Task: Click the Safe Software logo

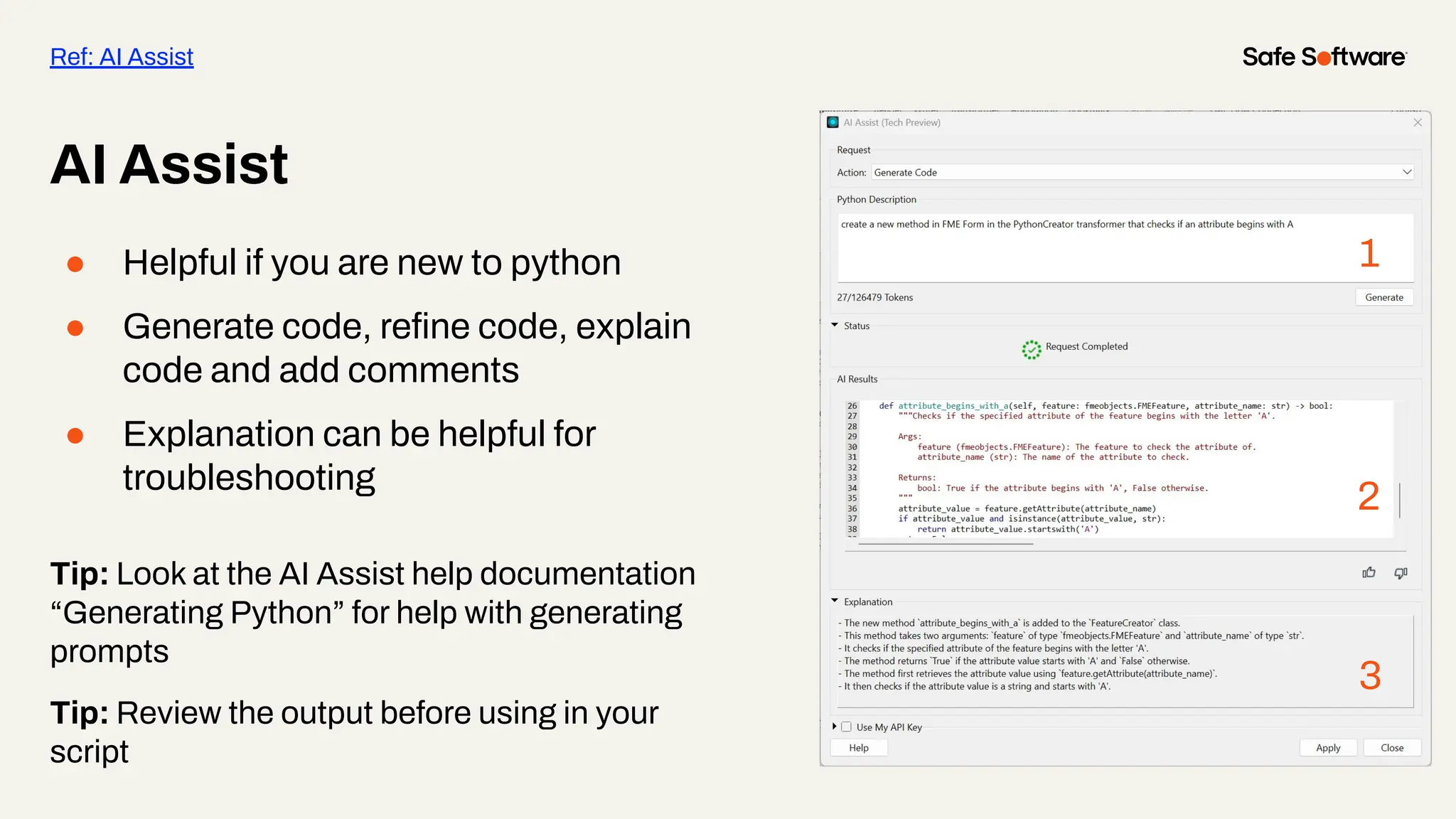Action: pyautogui.click(x=1324, y=57)
